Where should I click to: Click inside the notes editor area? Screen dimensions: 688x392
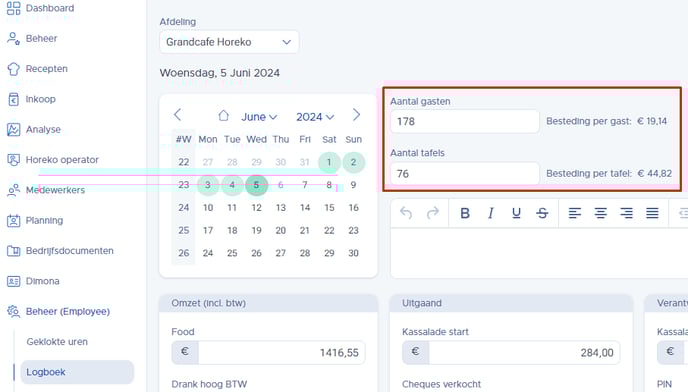pyautogui.click(x=539, y=252)
